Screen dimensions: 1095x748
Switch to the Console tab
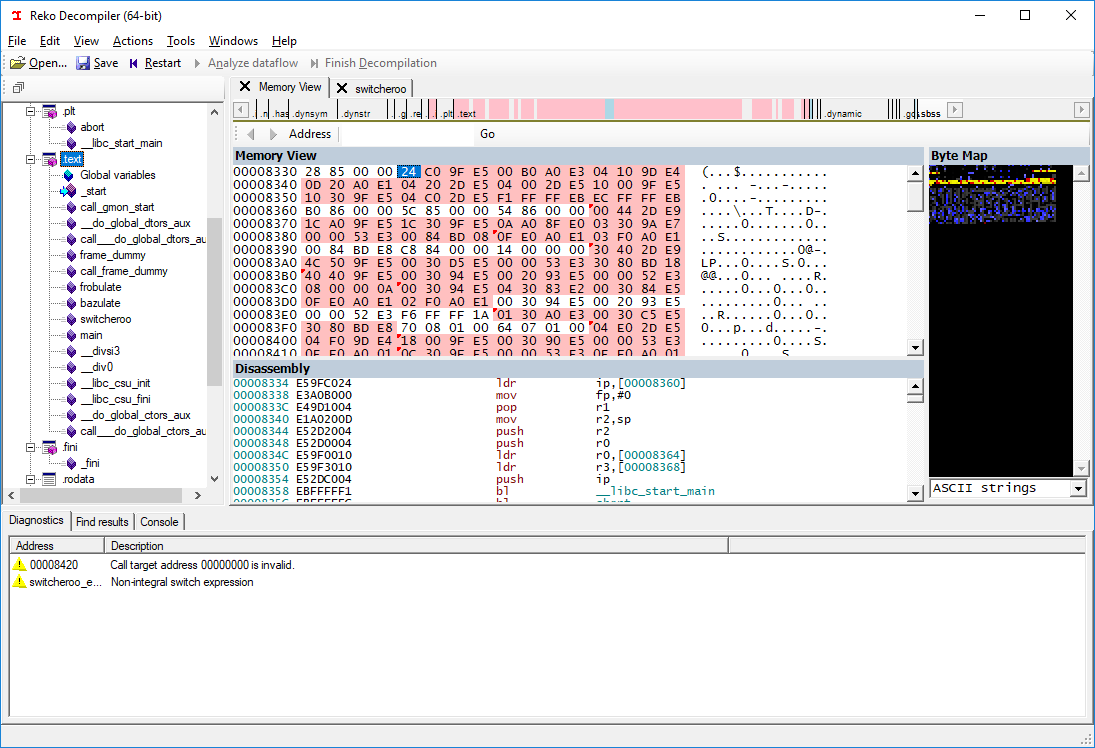click(x=159, y=522)
